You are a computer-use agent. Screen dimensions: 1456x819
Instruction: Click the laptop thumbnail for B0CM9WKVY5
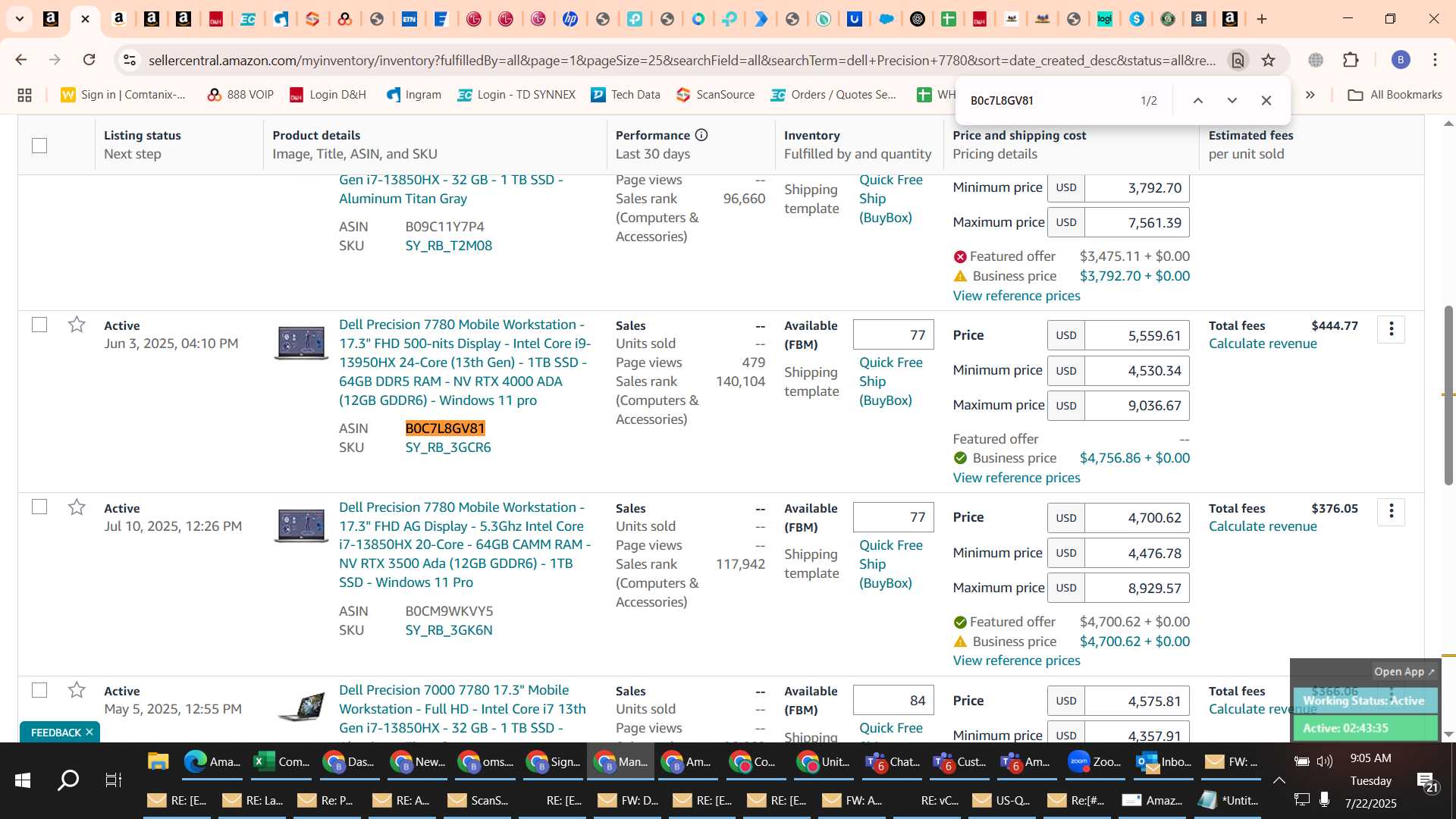tap(301, 526)
